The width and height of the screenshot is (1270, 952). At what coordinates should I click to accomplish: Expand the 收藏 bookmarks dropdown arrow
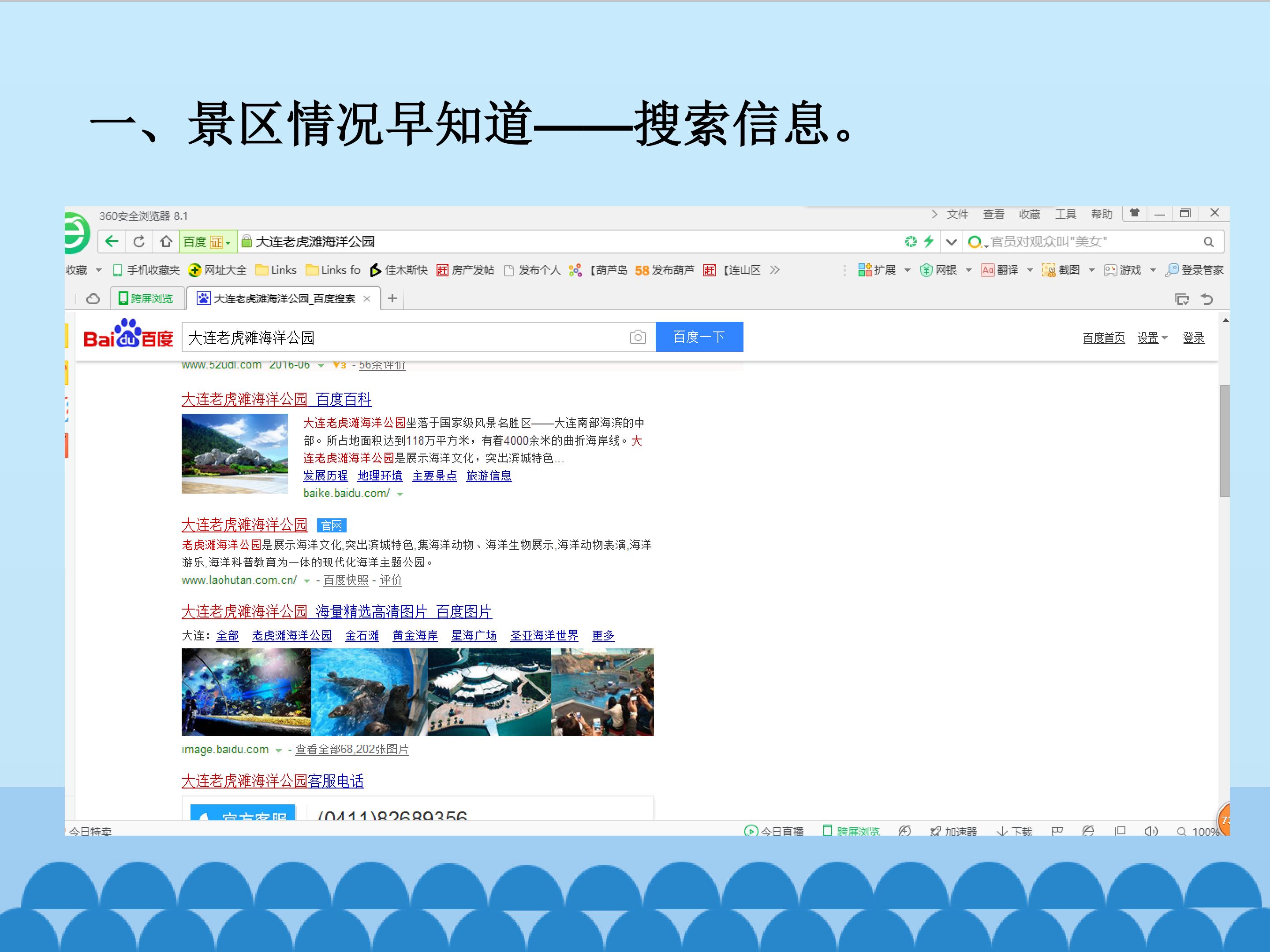click(99, 270)
